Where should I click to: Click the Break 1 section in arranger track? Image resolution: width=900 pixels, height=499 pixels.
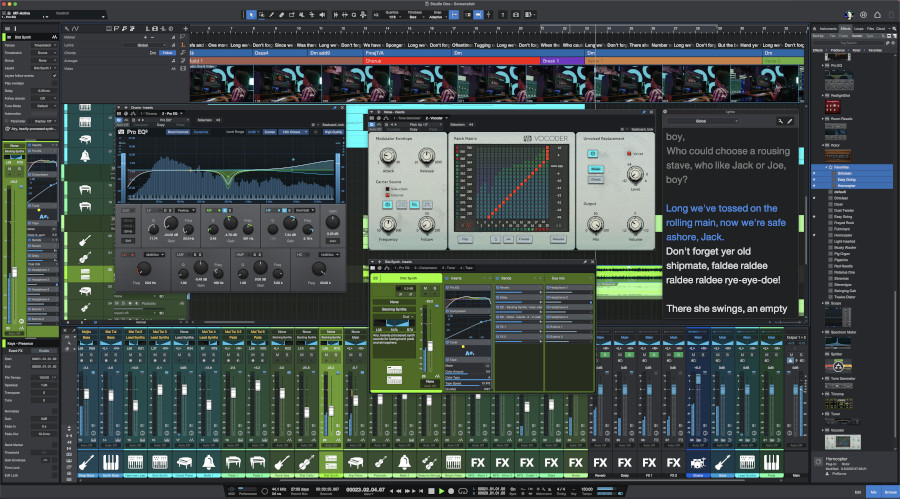pos(562,61)
